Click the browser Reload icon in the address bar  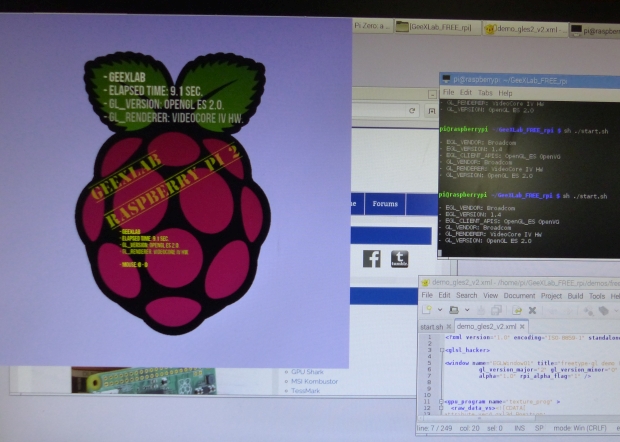pos(412,111)
